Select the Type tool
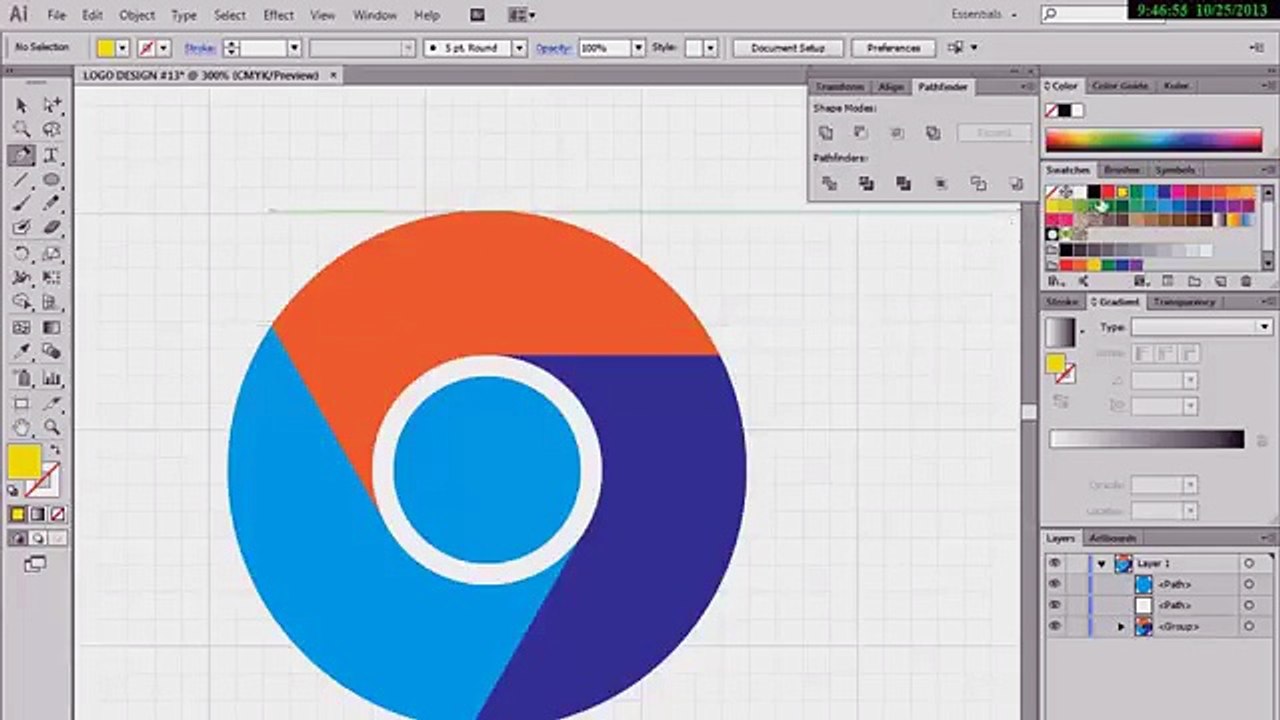 pyautogui.click(x=51, y=155)
